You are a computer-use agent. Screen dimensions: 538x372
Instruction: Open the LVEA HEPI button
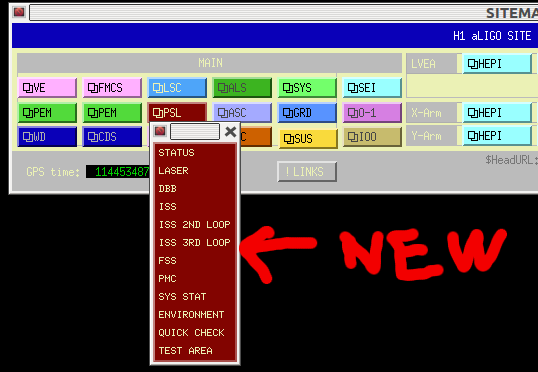[x=498, y=64]
